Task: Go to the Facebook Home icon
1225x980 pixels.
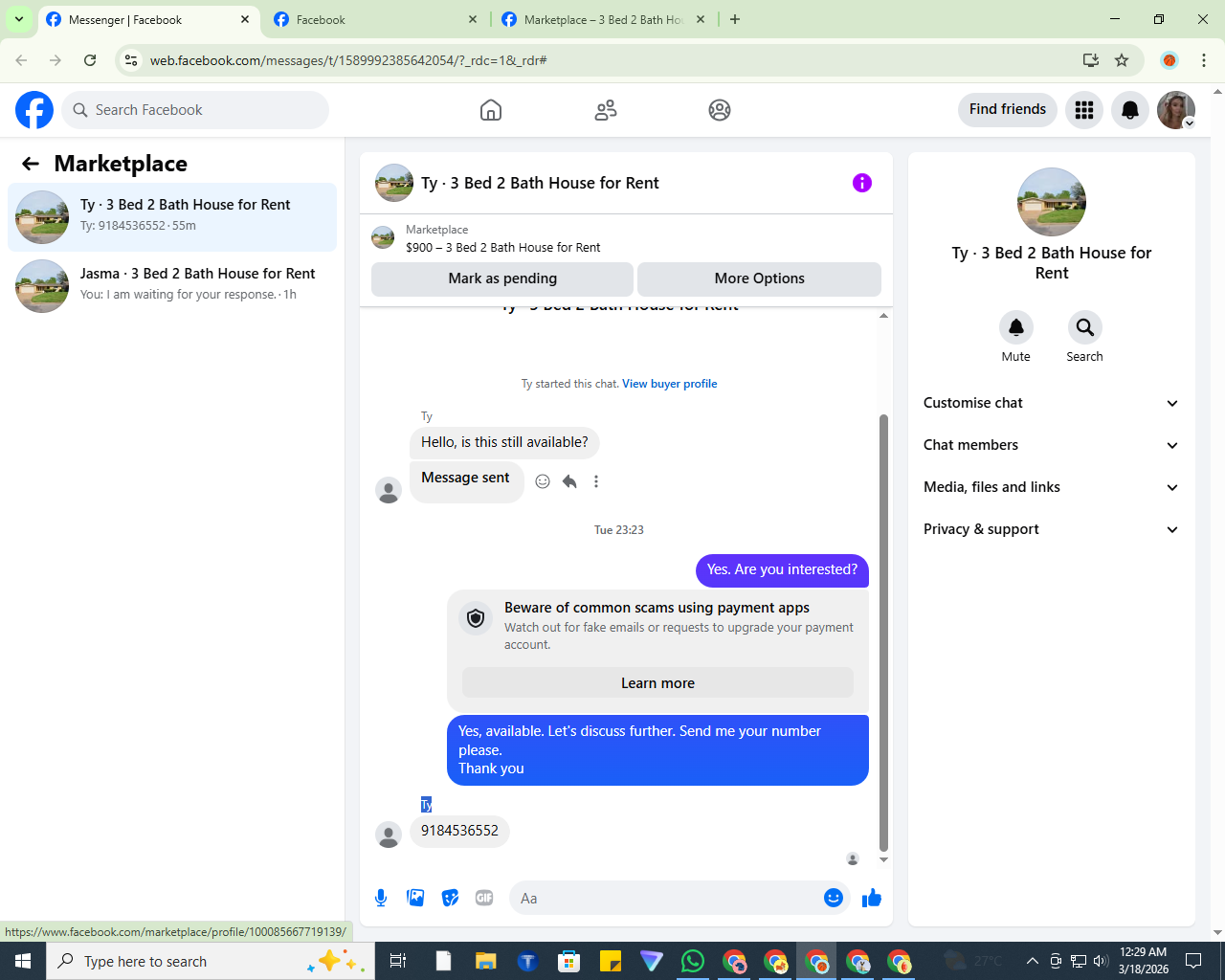Action: tap(491, 110)
